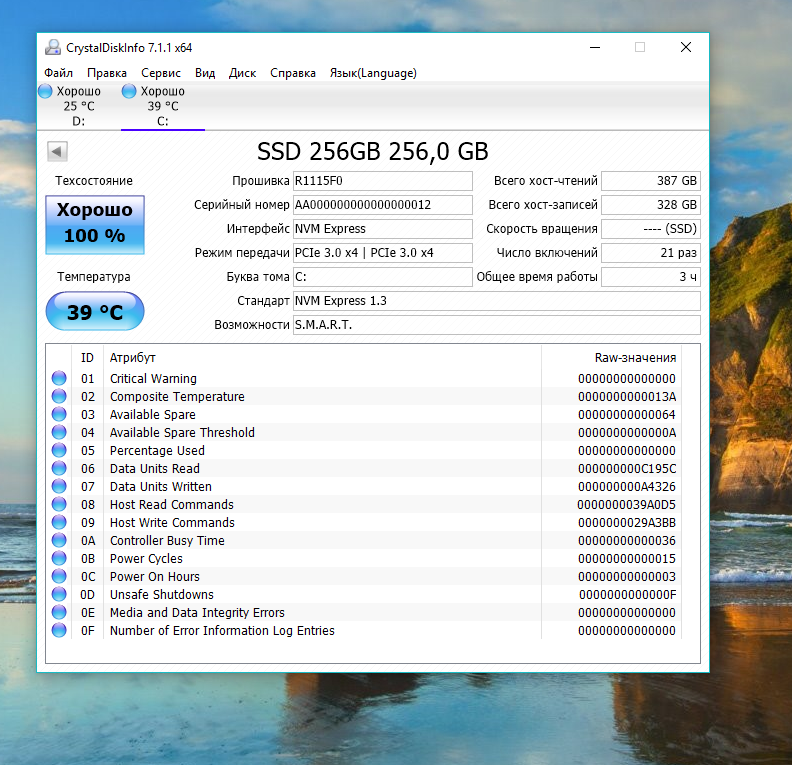Screen dimensions: 792x765
Task: Click the Хорошо 100 % health status button
Action: 95,224
